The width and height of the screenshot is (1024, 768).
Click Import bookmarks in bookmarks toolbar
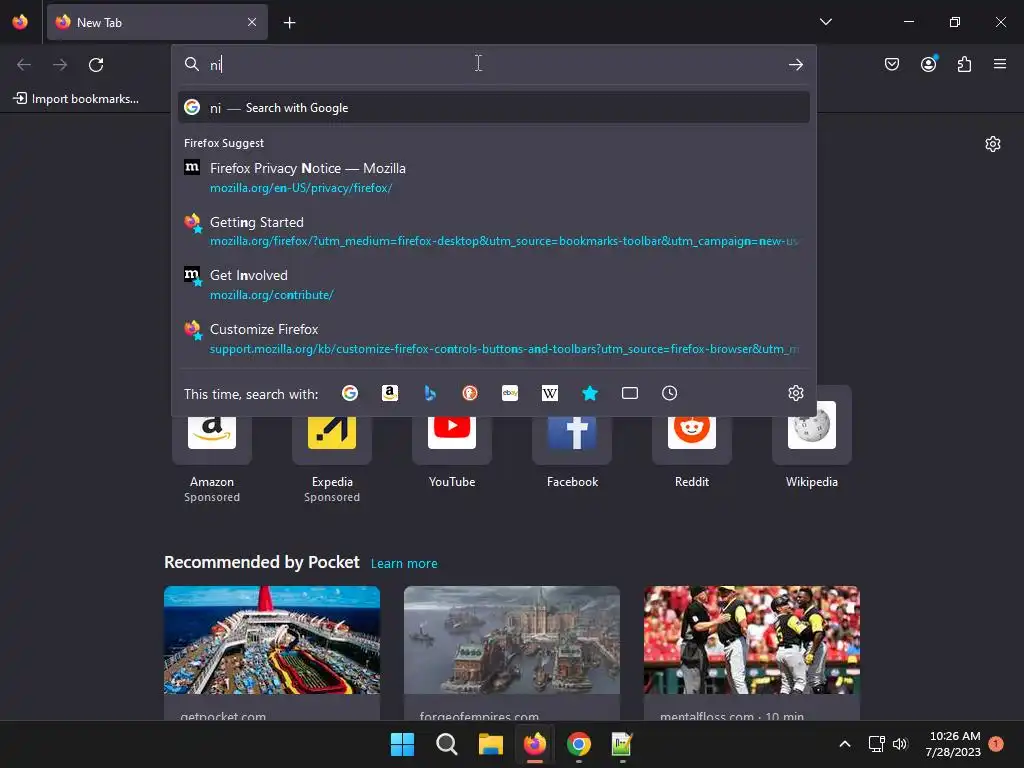tap(76, 99)
